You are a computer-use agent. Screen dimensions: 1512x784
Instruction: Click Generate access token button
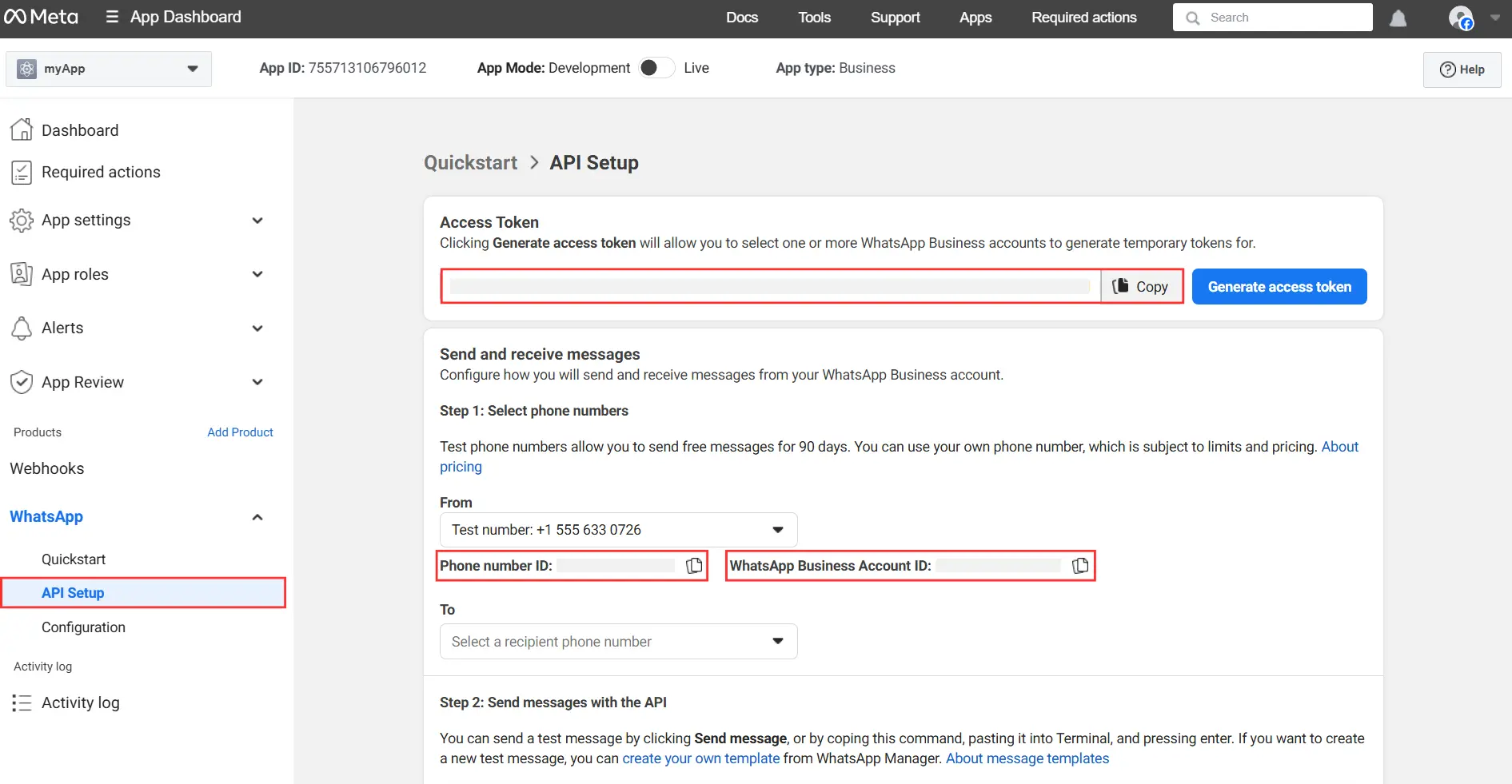[1279, 286]
